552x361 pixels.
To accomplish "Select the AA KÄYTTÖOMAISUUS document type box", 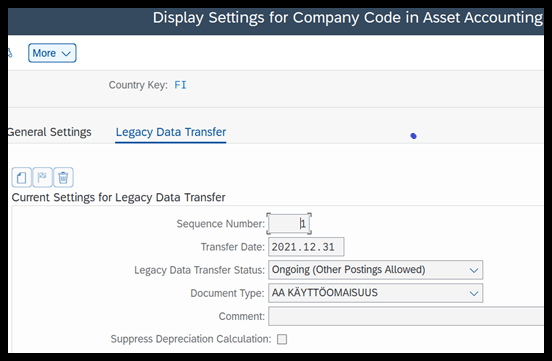I will point(375,293).
